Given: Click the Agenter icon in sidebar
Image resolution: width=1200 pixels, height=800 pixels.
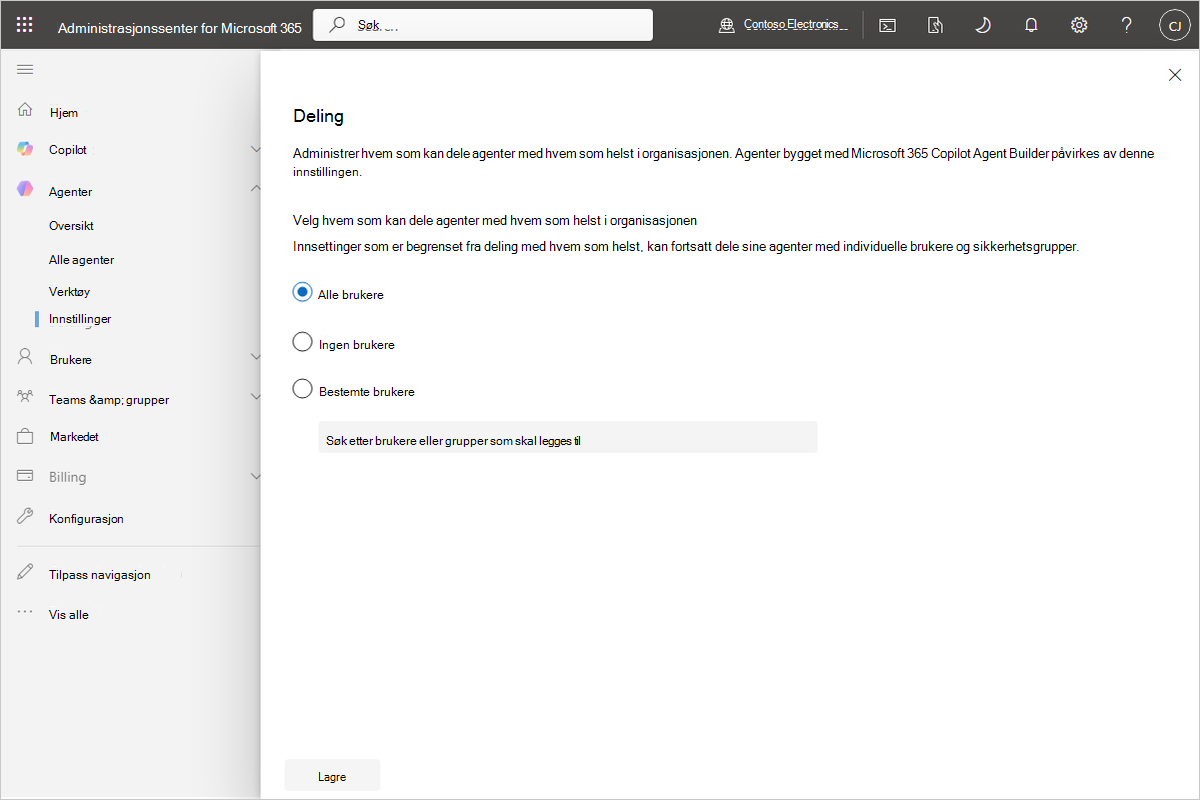Looking at the screenshot, I should tap(25, 189).
